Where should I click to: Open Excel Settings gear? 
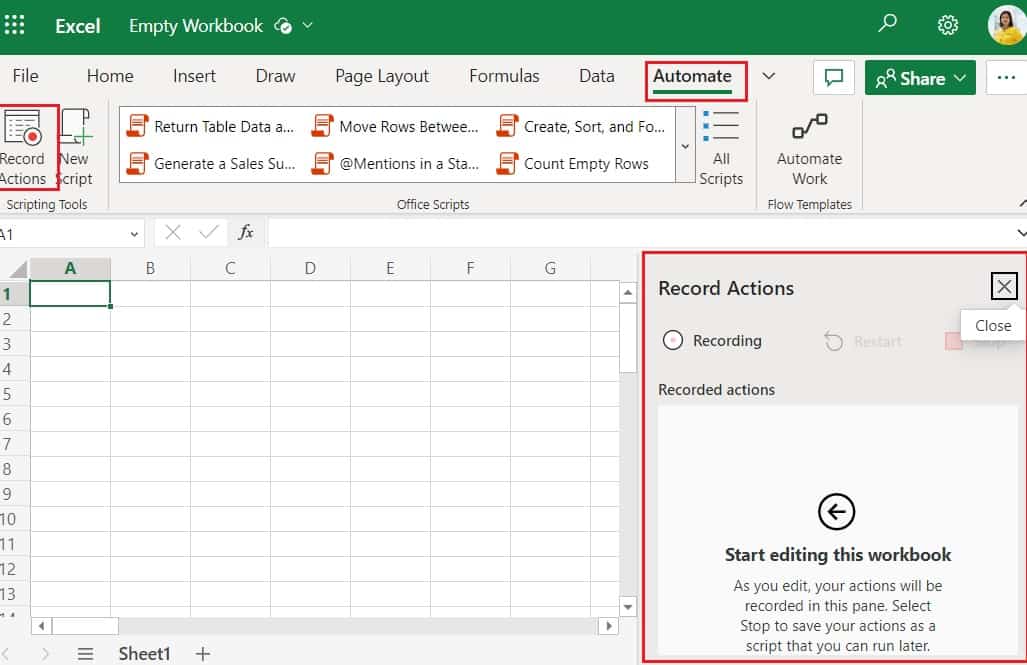(x=947, y=24)
